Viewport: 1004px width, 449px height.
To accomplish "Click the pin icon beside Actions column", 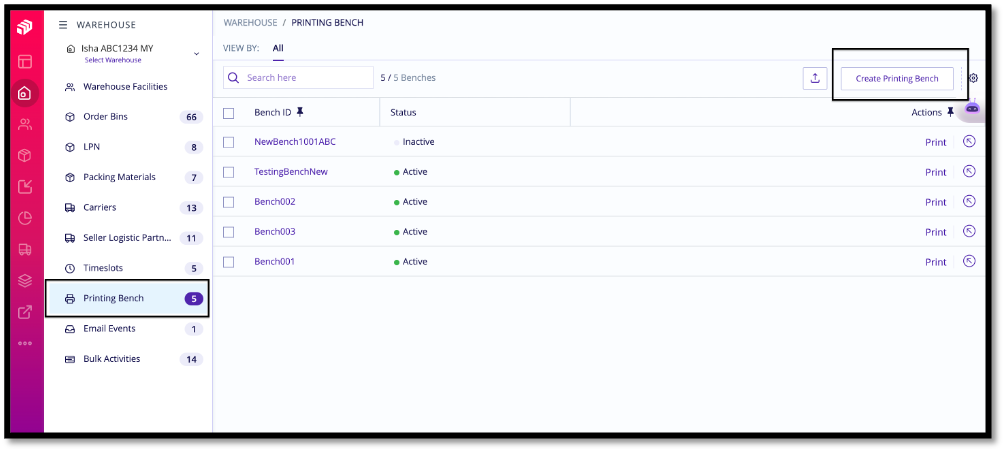I will click(x=950, y=112).
